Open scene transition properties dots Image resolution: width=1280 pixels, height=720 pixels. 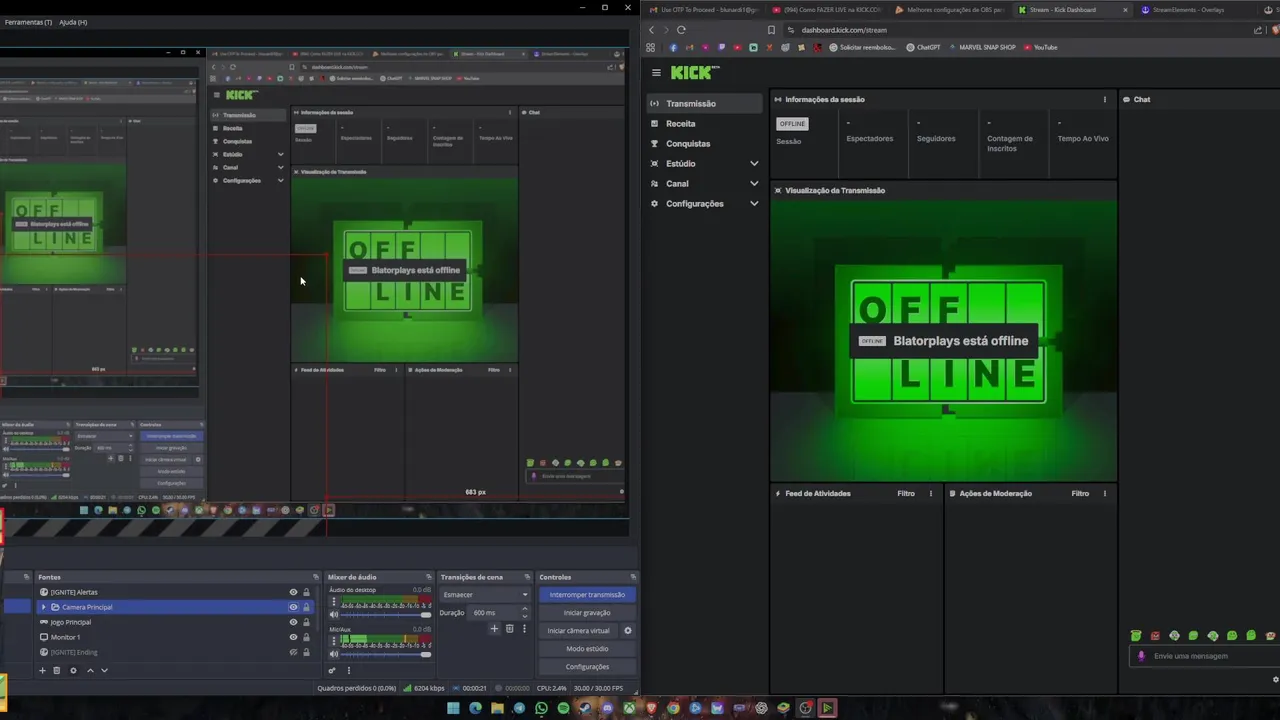click(524, 628)
